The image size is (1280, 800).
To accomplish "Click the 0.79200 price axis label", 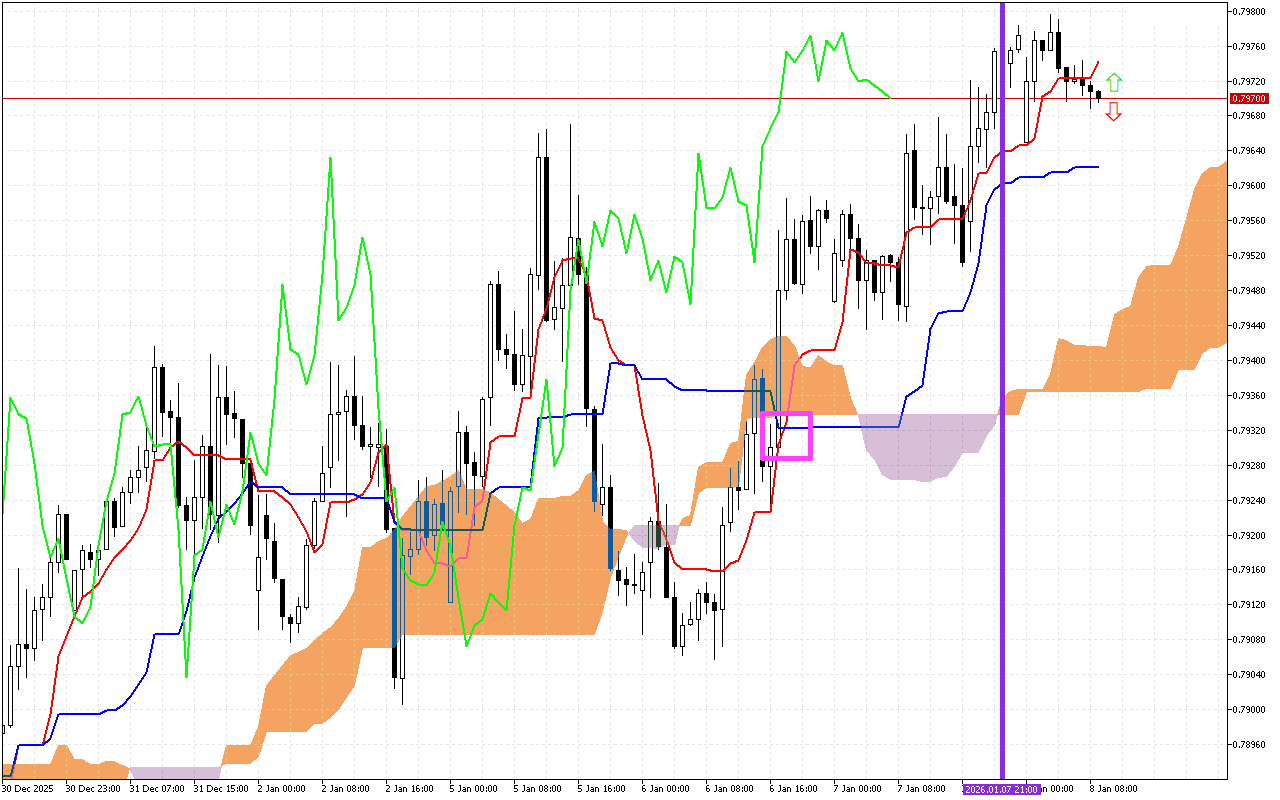I will 1249,535.
